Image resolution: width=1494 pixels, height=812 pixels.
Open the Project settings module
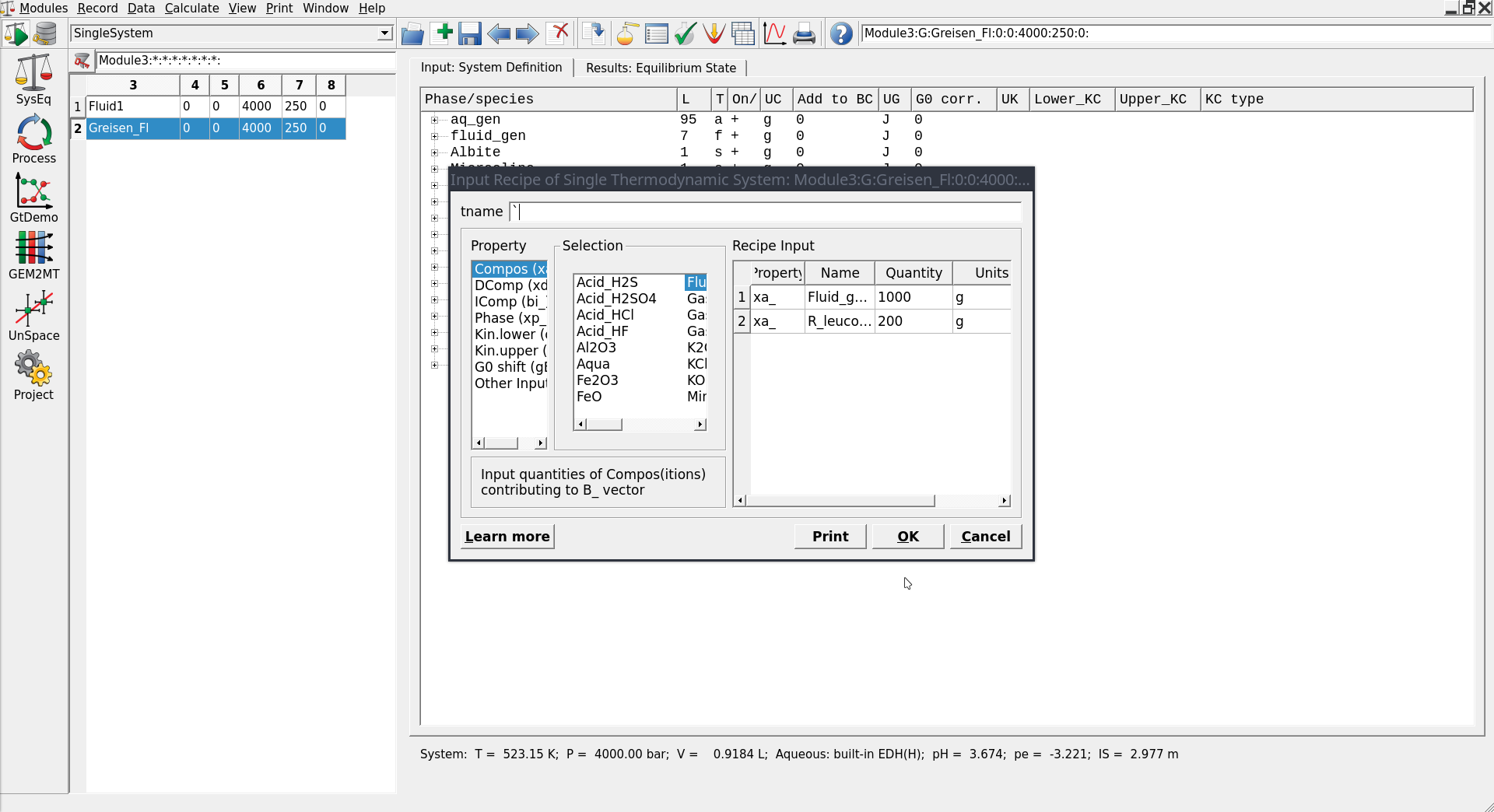click(33, 376)
